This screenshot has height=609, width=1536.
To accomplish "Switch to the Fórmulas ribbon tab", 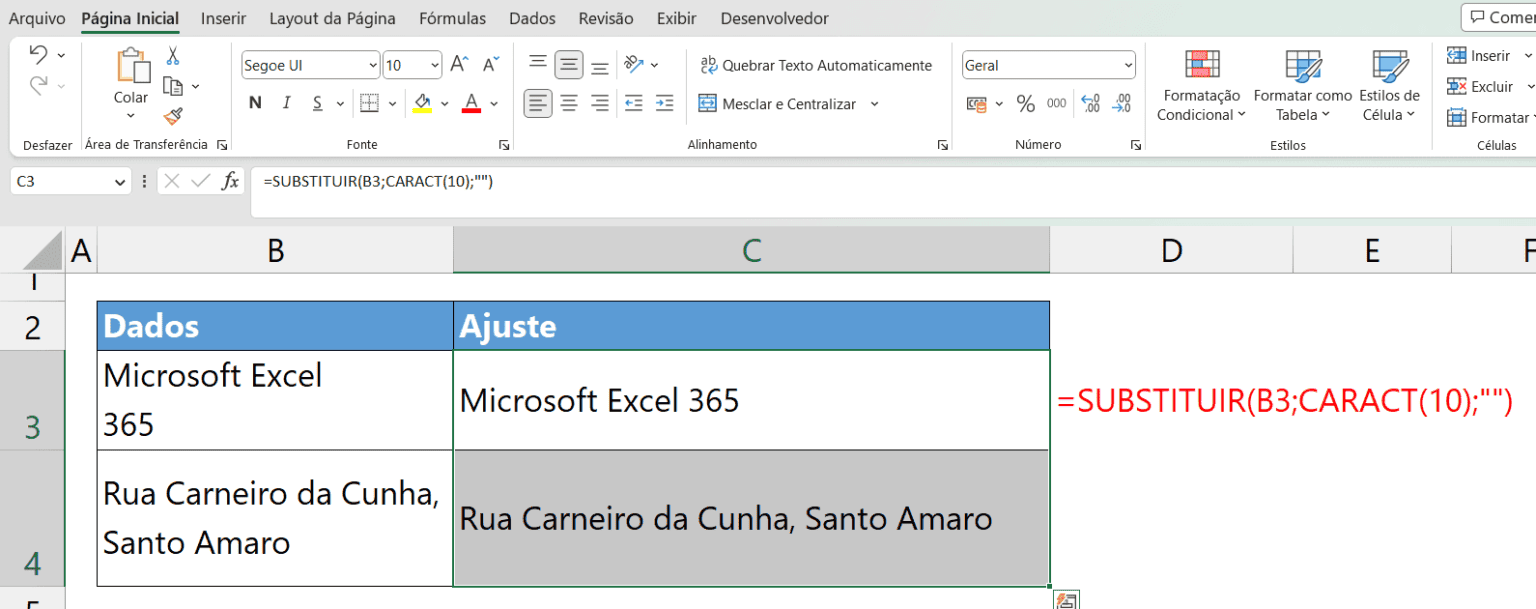I will click(452, 18).
